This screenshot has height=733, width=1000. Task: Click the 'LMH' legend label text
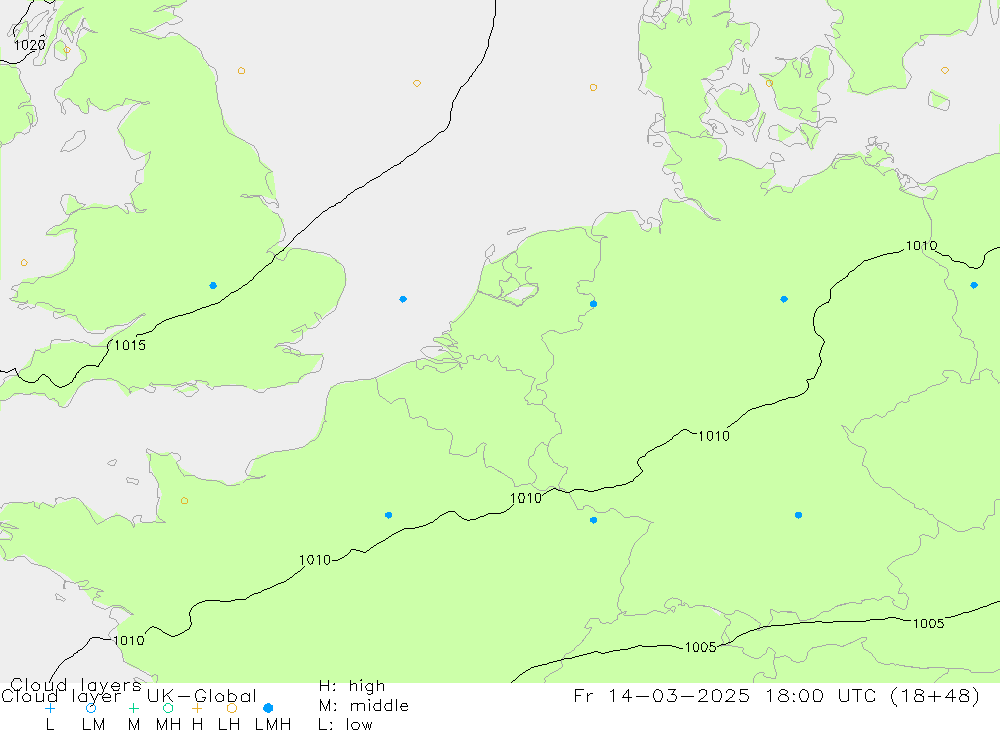coord(273,725)
